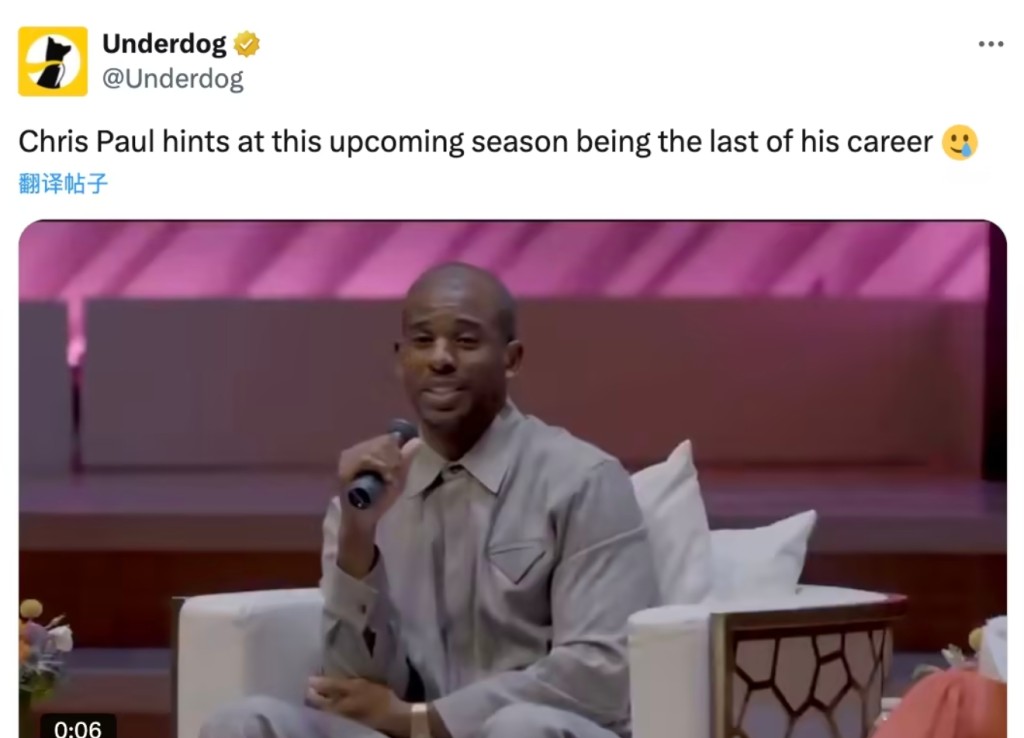Click the @Underdog handle
The image size is (1024, 738).
click(173, 79)
